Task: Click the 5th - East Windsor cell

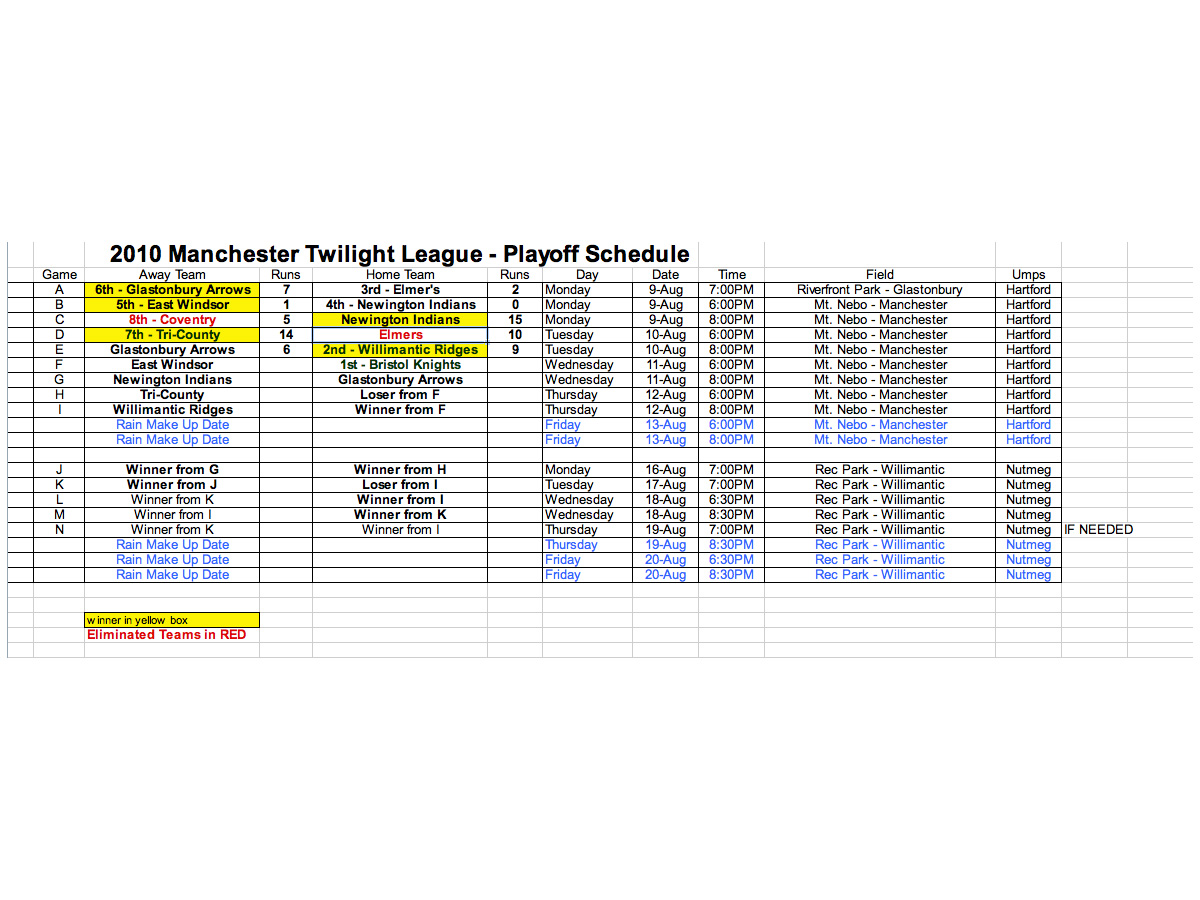Action: [172, 304]
